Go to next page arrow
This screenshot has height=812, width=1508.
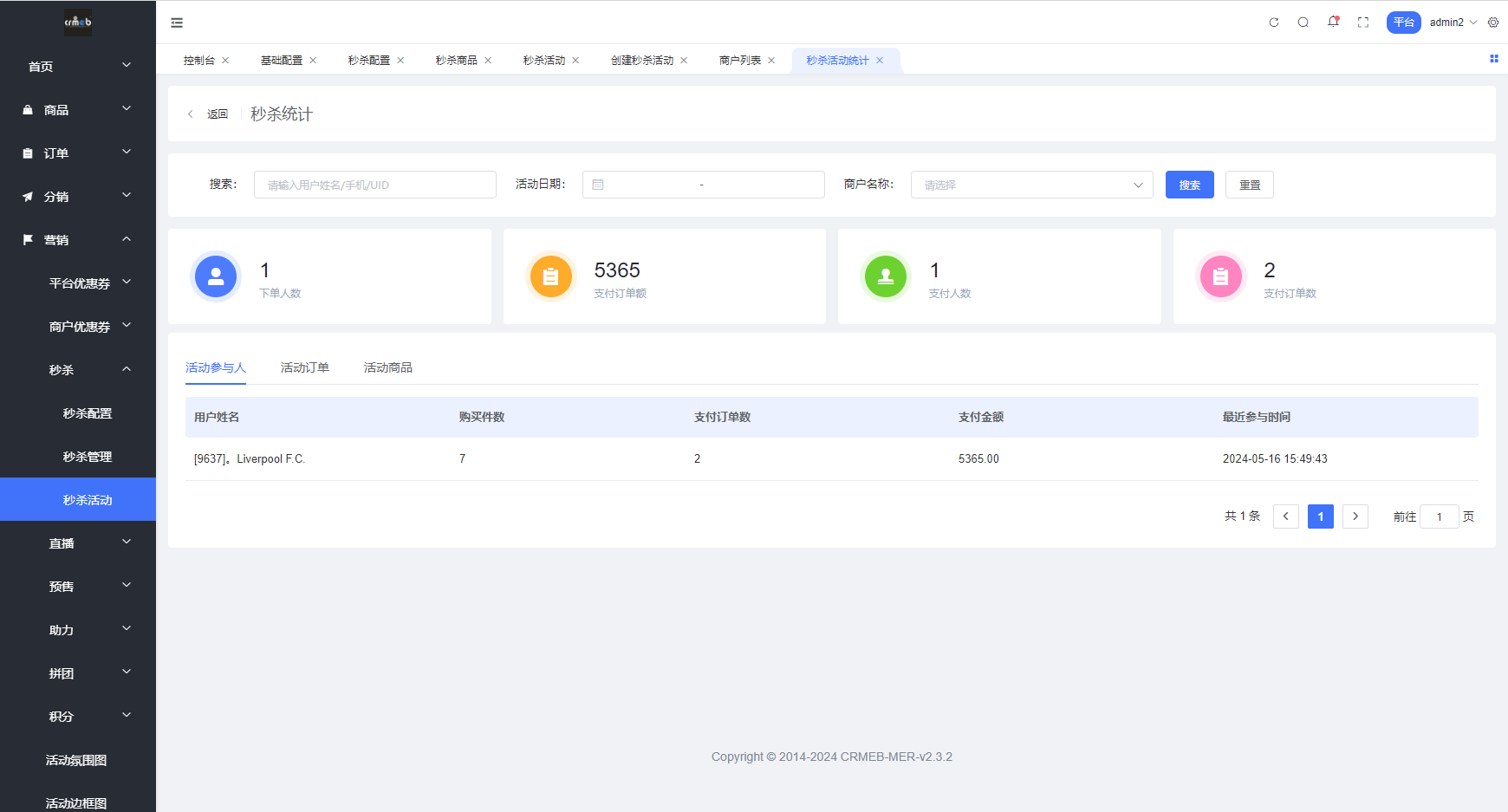[1355, 516]
